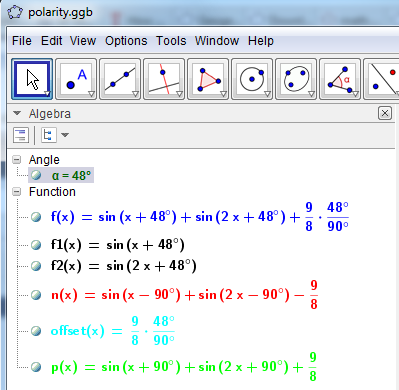Select the Ellipse conic tool
The image size is (399, 390).
[296, 79]
